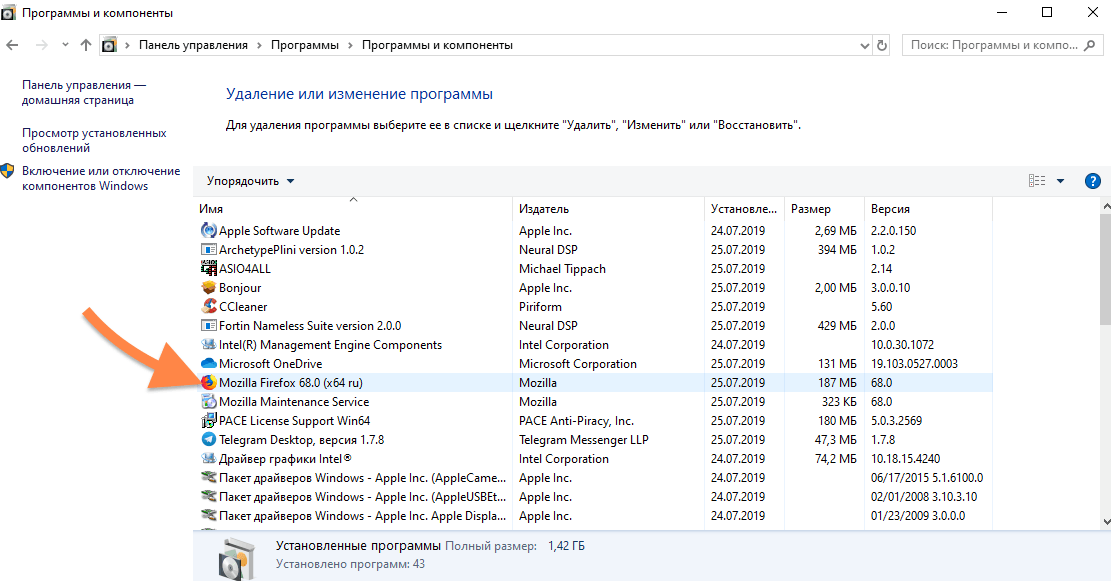Select Apple Software Update entry
Image resolution: width=1111 pixels, height=581 pixels.
(279, 231)
